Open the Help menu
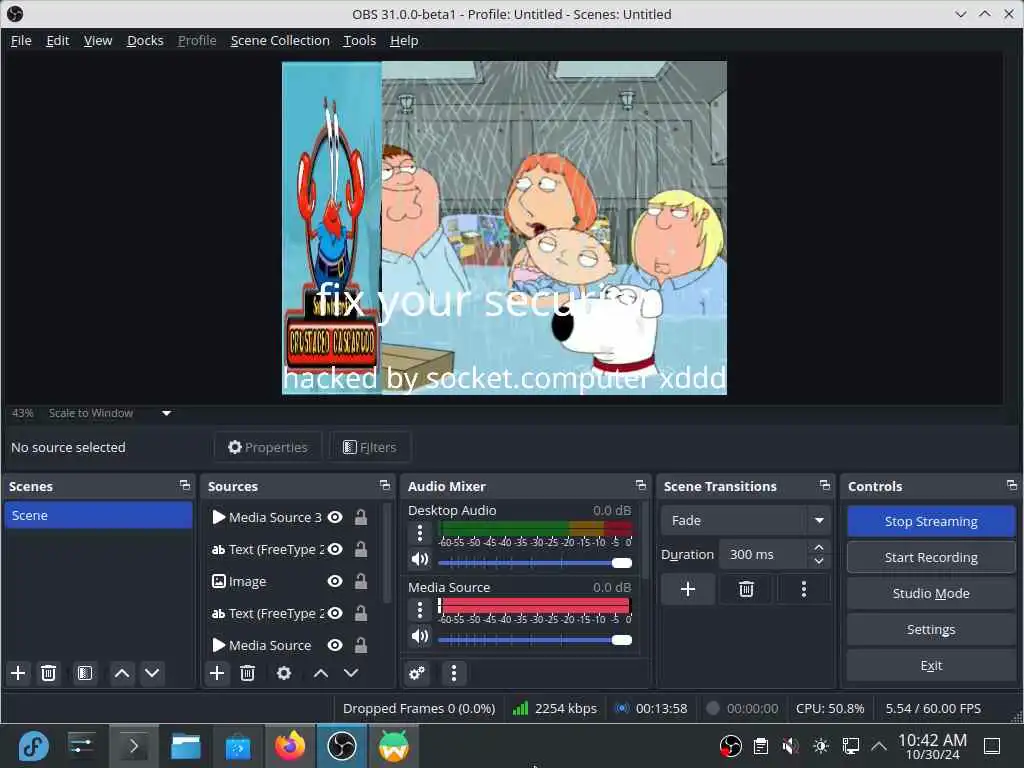The width and height of the screenshot is (1024, 768). [404, 40]
